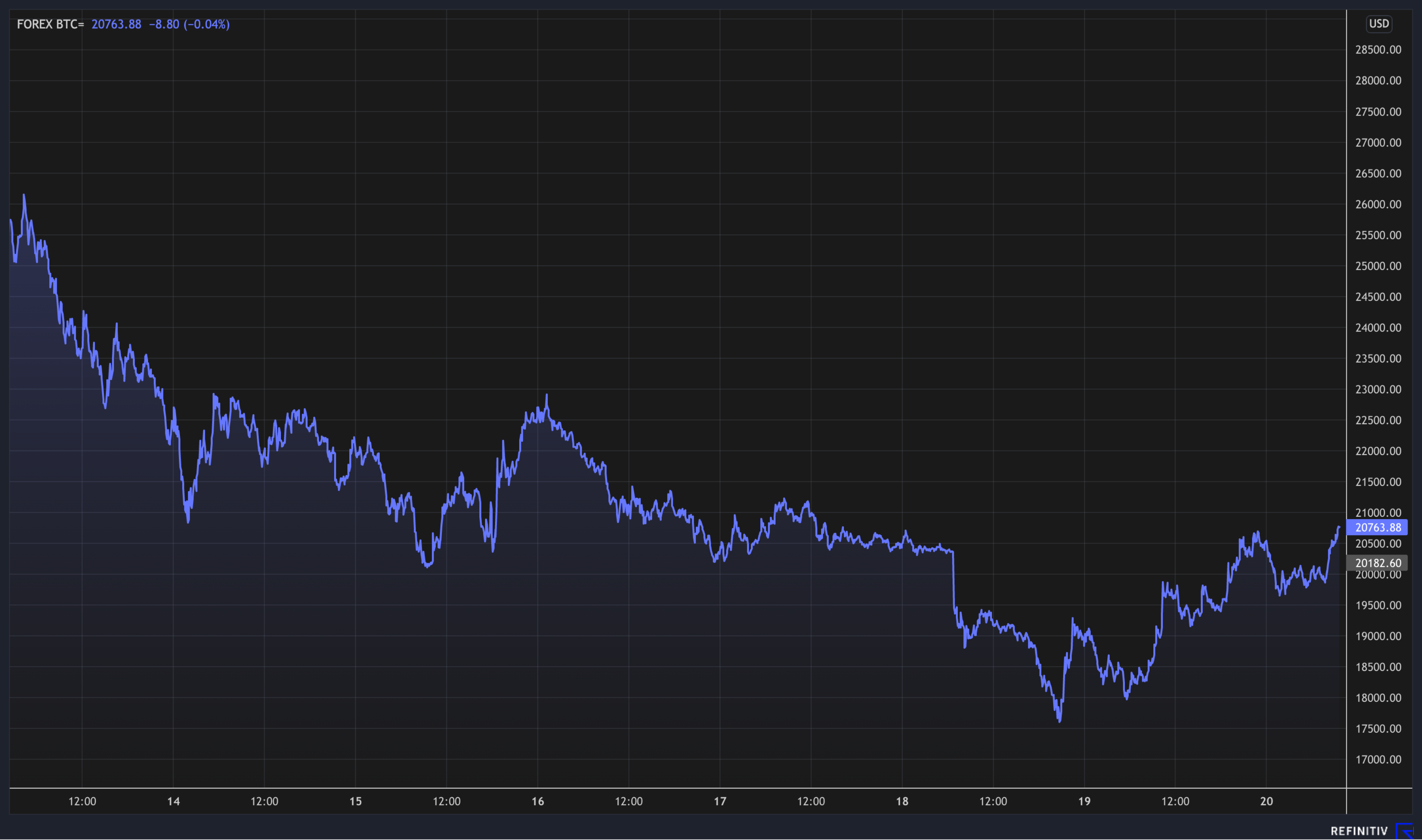Click date label 15 on time axis
This screenshot has width=1422, height=840.
pyautogui.click(x=355, y=801)
